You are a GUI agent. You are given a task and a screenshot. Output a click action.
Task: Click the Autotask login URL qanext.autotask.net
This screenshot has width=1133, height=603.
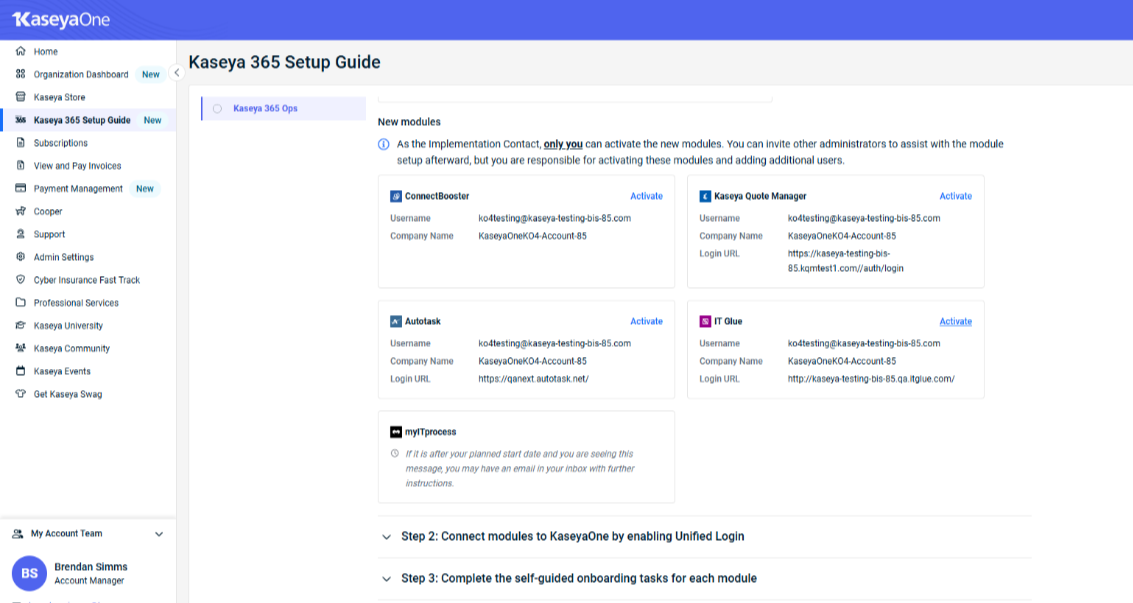point(533,378)
